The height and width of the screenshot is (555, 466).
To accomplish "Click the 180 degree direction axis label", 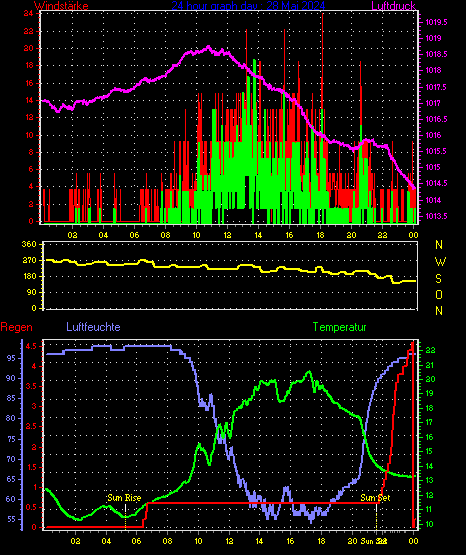I will point(29,276).
